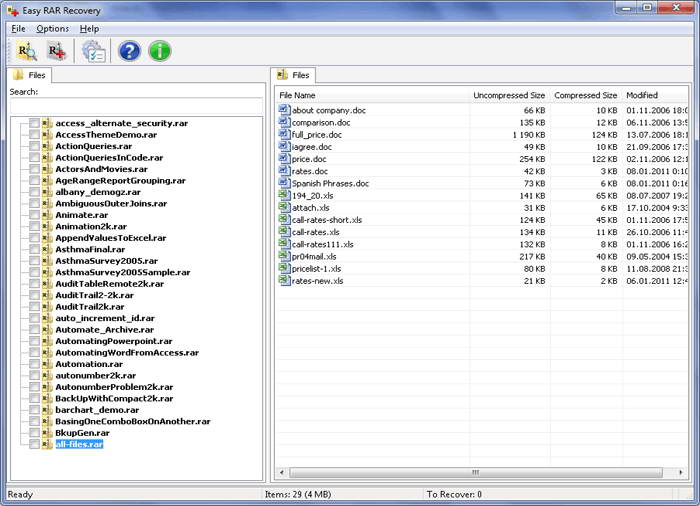This screenshot has height=506, width=700.
Task: Enable the checkbox for AuditTableRemote2k.rar
Action: 34,284
